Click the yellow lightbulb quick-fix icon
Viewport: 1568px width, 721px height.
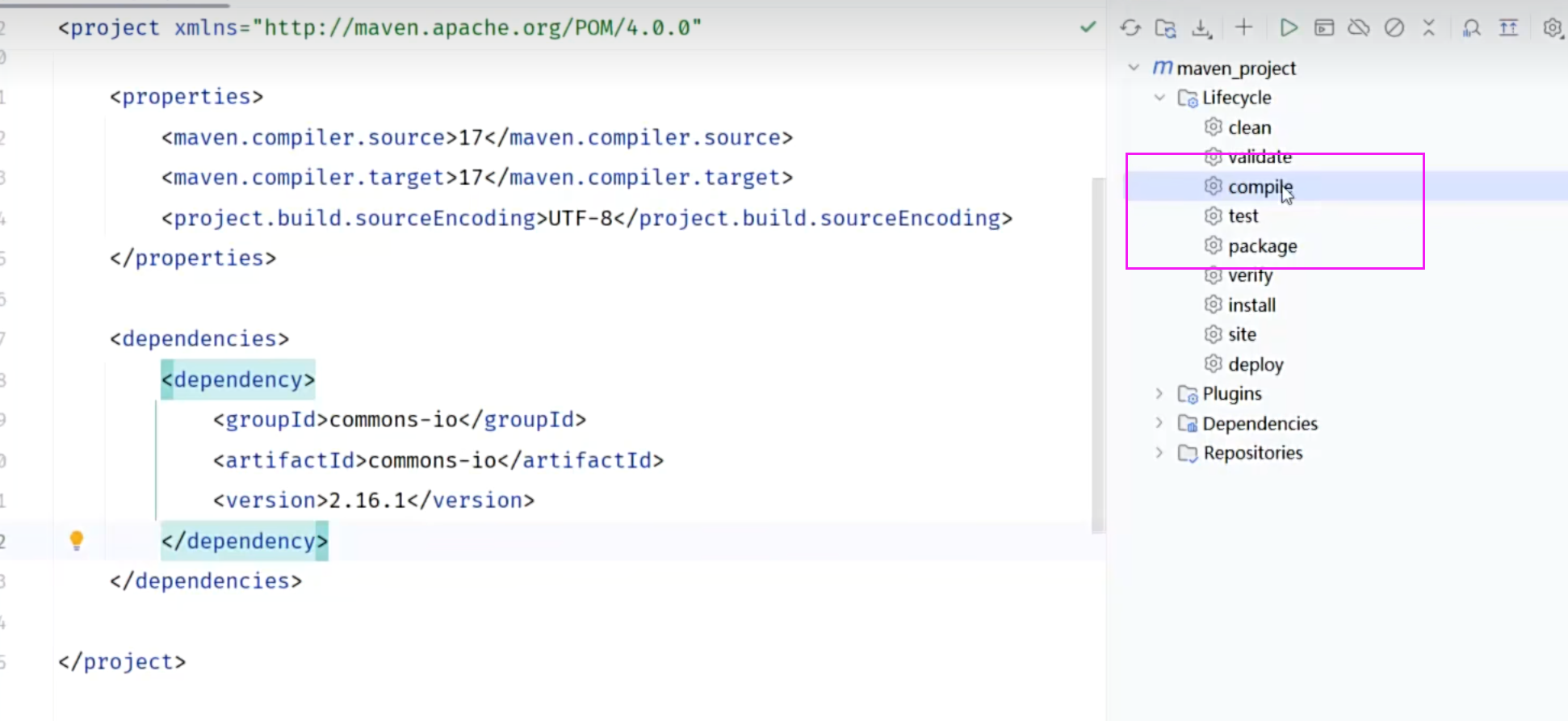(x=77, y=540)
